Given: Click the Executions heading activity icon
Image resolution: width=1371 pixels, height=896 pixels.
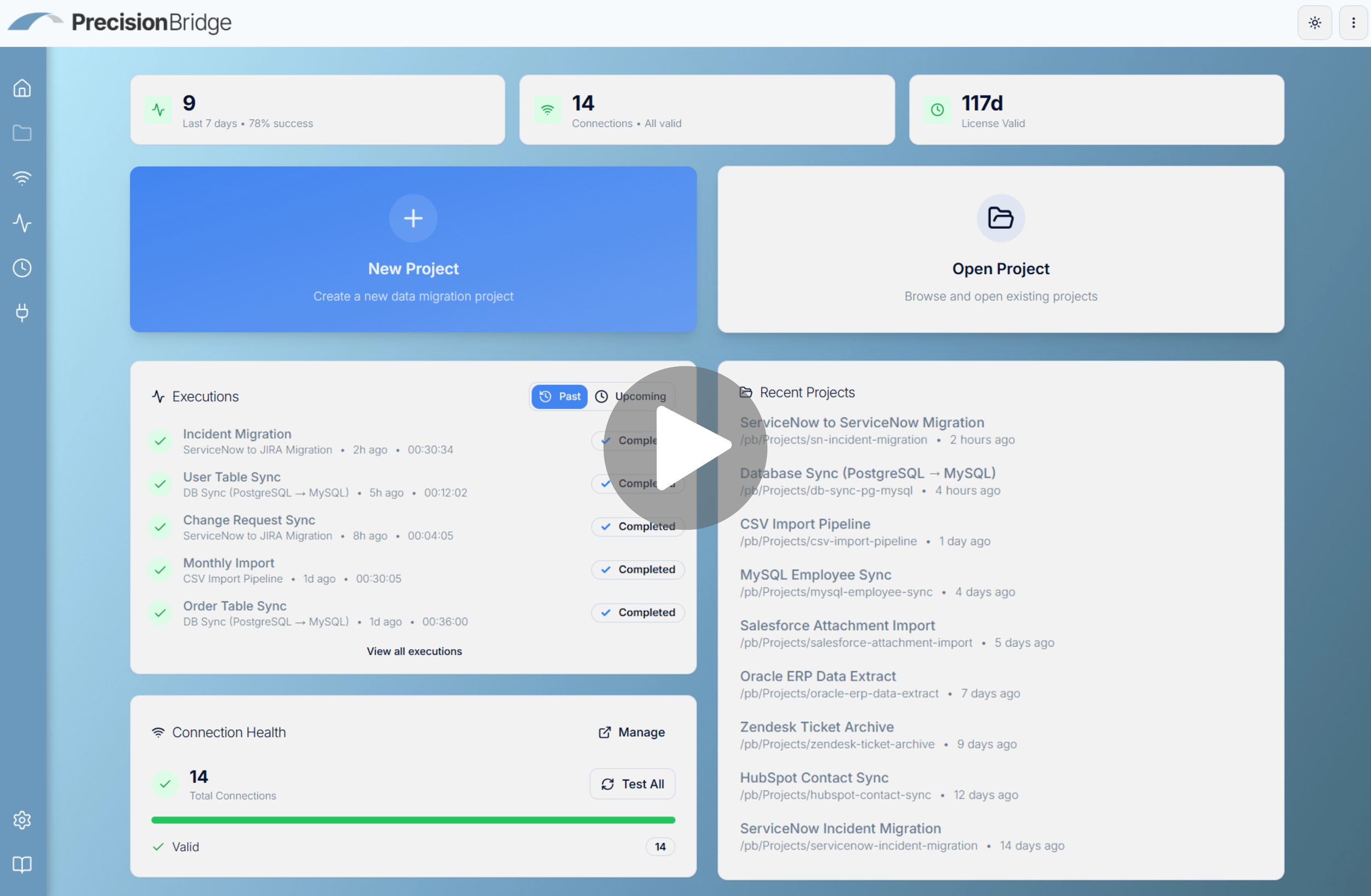Looking at the screenshot, I should 158,397.
